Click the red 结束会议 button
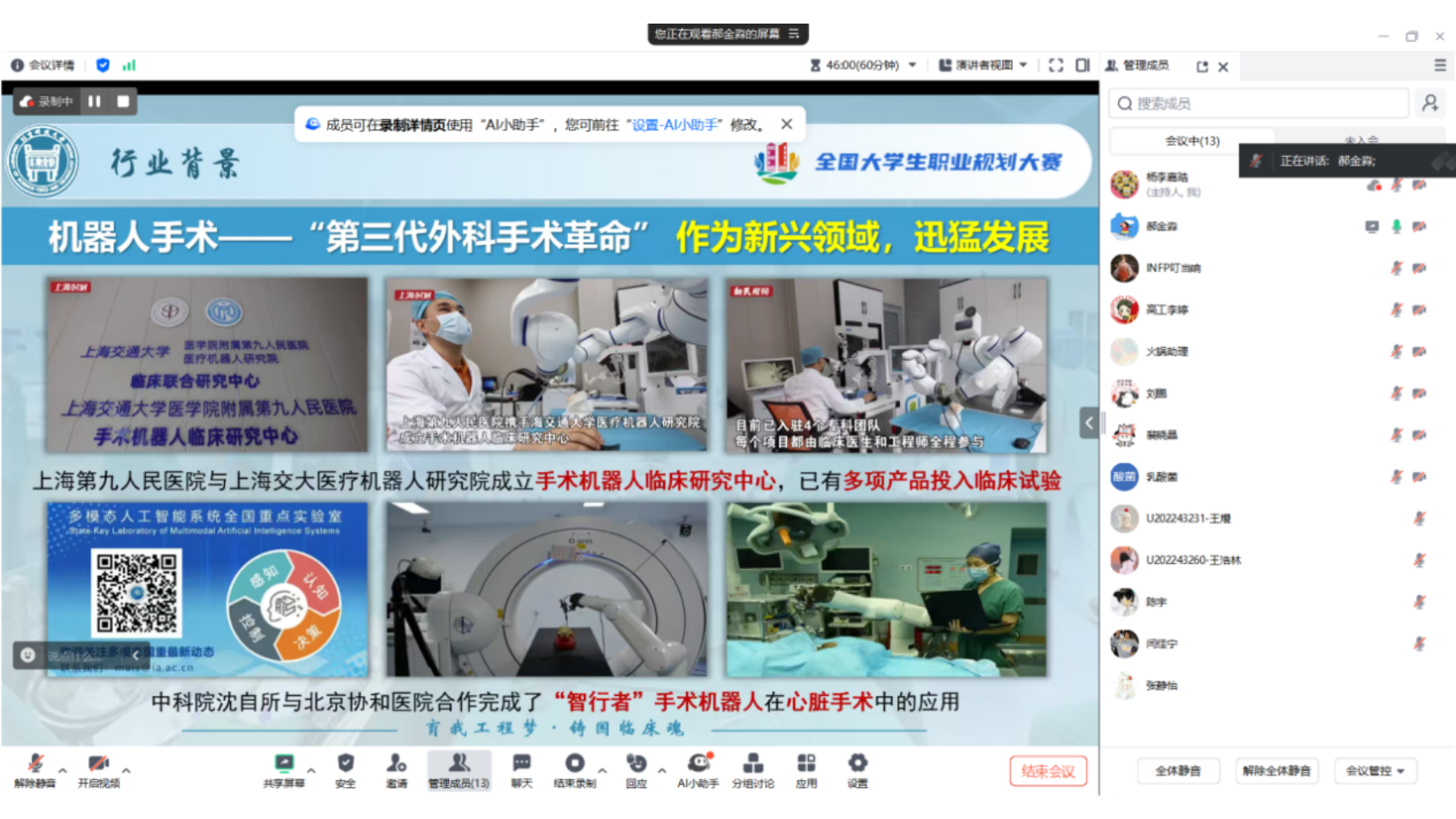The width and height of the screenshot is (1456, 819). (1048, 771)
